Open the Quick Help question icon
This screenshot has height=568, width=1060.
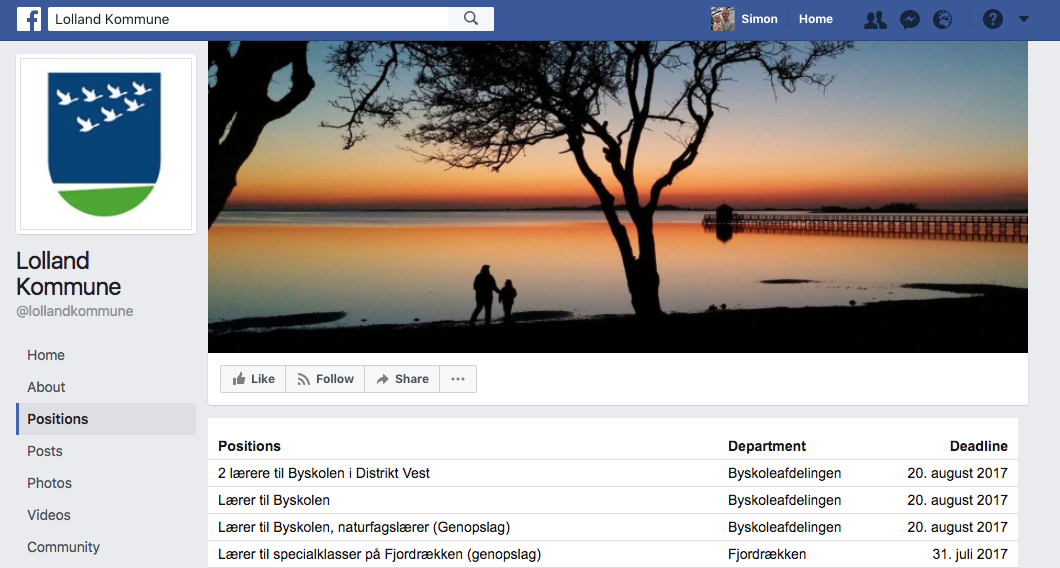(992, 19)
